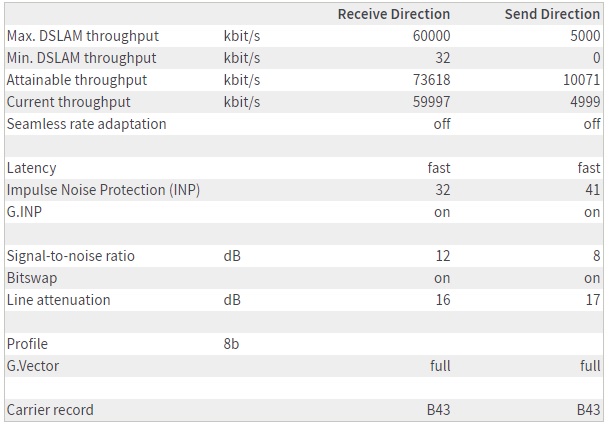Image resolution: width=610 pixels, height=424 pixels.
Task: Click the Impulse Noise Protection (INP) label
Action: coord(103,190)
